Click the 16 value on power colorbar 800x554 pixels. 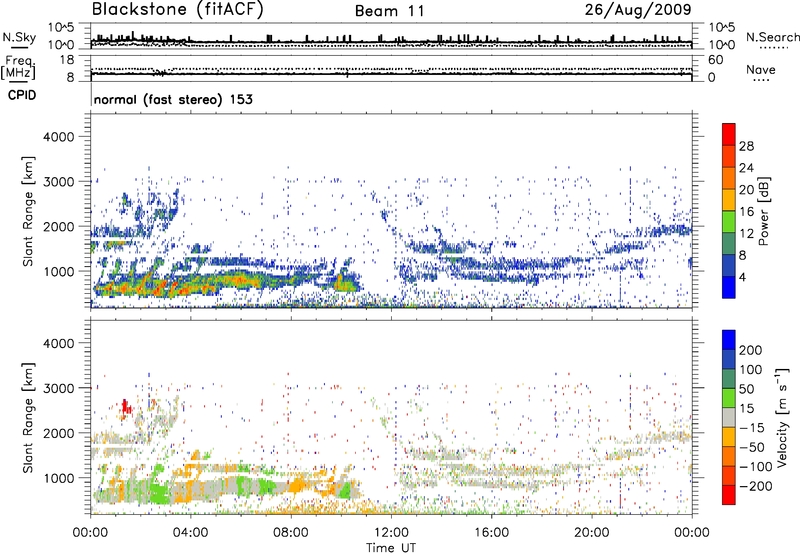(746, 212)
